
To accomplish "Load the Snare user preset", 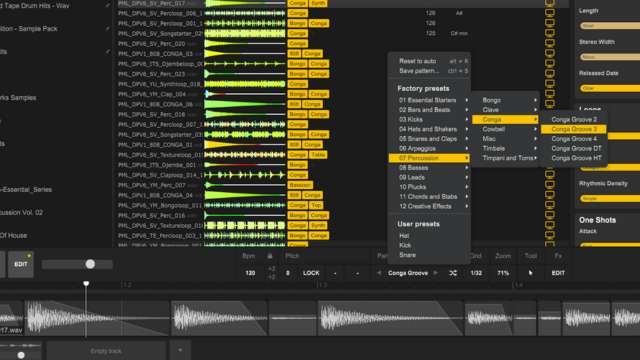I will pos(407,255).
